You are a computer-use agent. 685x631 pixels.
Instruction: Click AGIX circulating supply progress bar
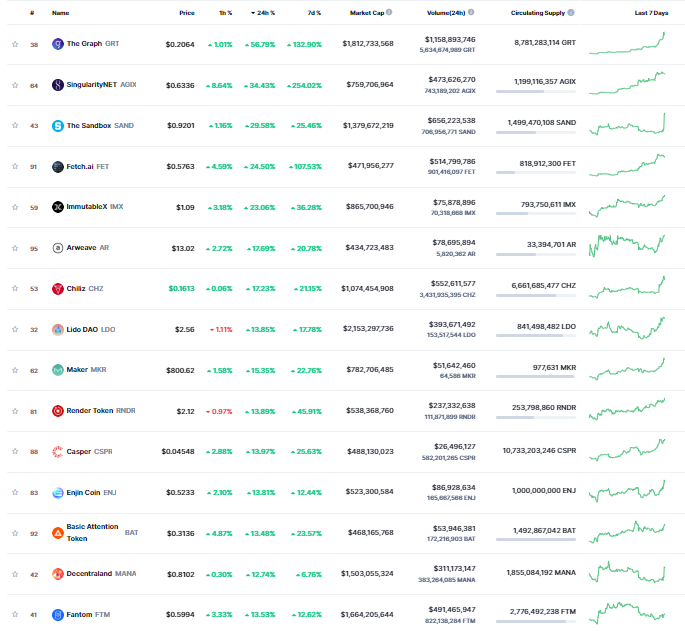coord(536,92)
